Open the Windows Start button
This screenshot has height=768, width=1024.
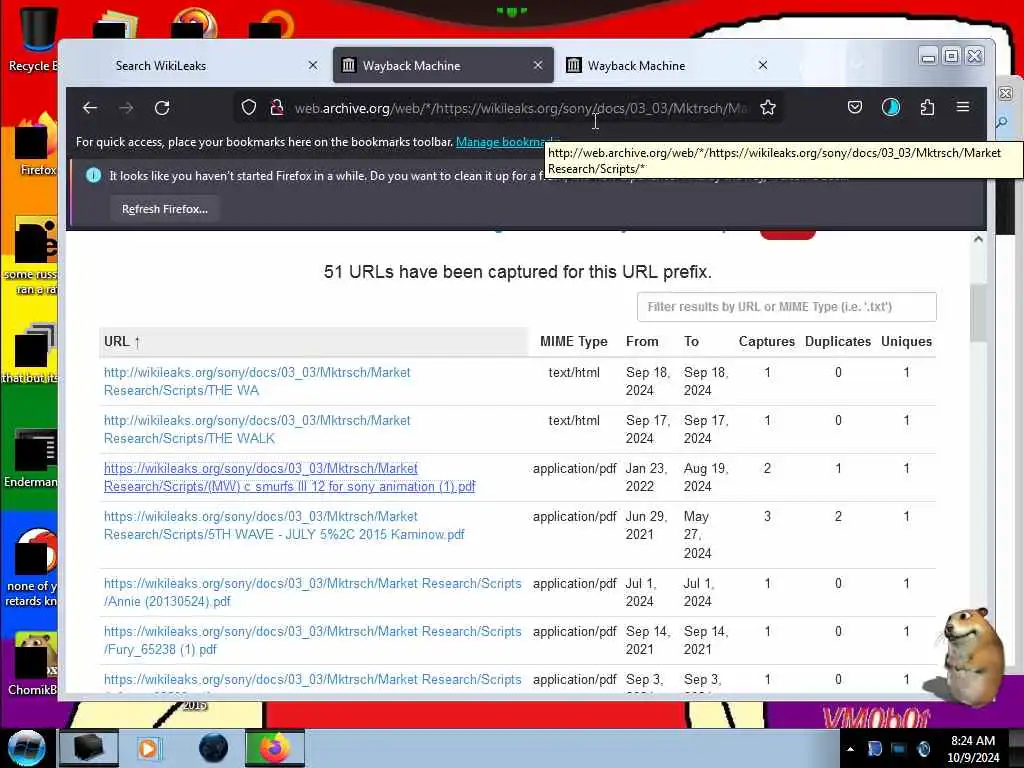(x=26, y=748)
